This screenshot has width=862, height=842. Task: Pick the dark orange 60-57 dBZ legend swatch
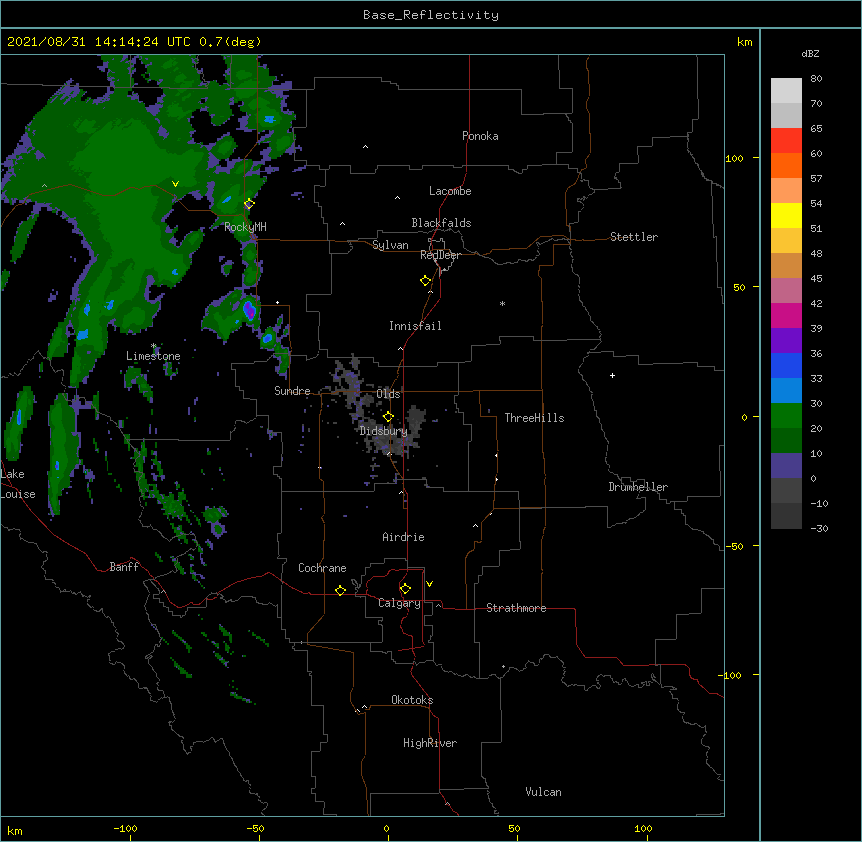786,165
